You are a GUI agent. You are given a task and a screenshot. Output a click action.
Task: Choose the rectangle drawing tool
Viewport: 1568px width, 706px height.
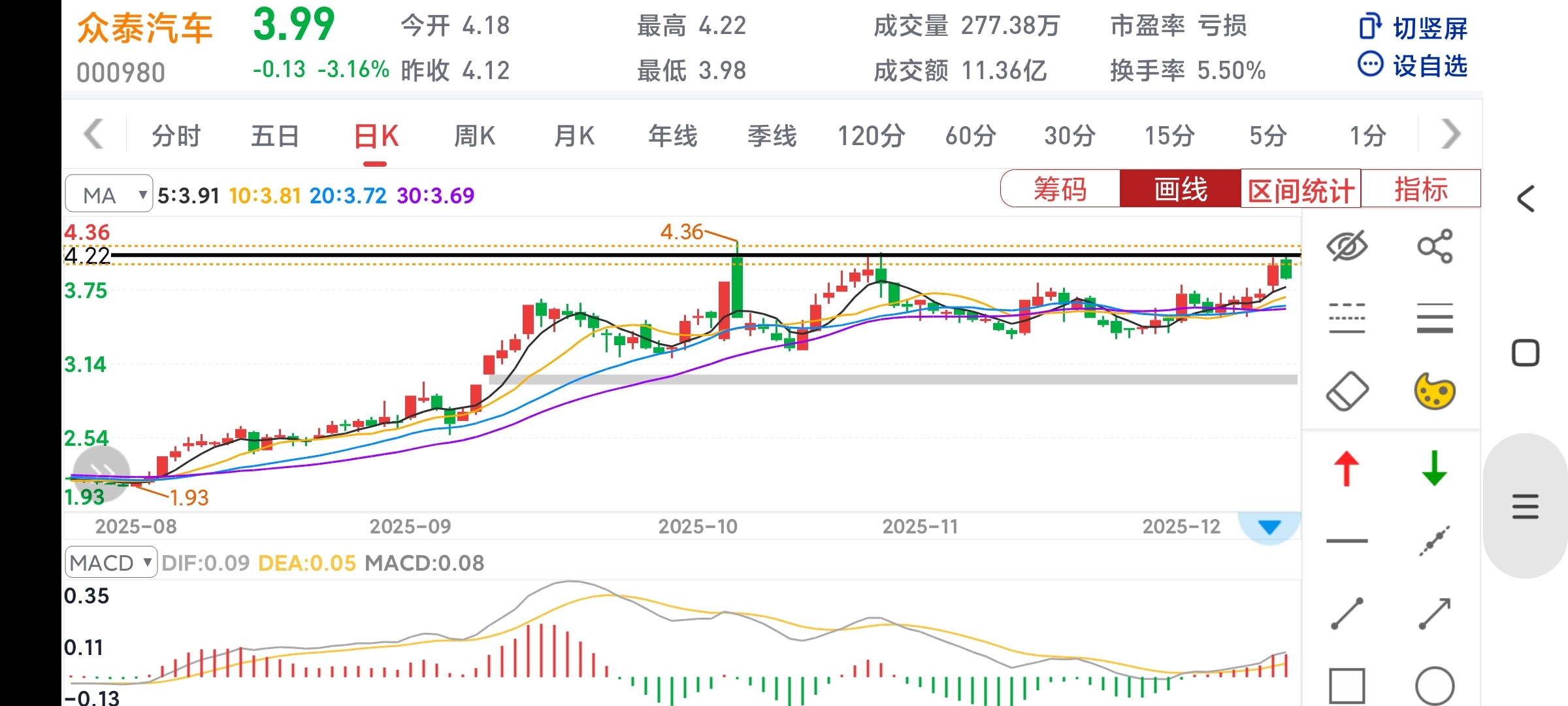tap(1347, 686)
